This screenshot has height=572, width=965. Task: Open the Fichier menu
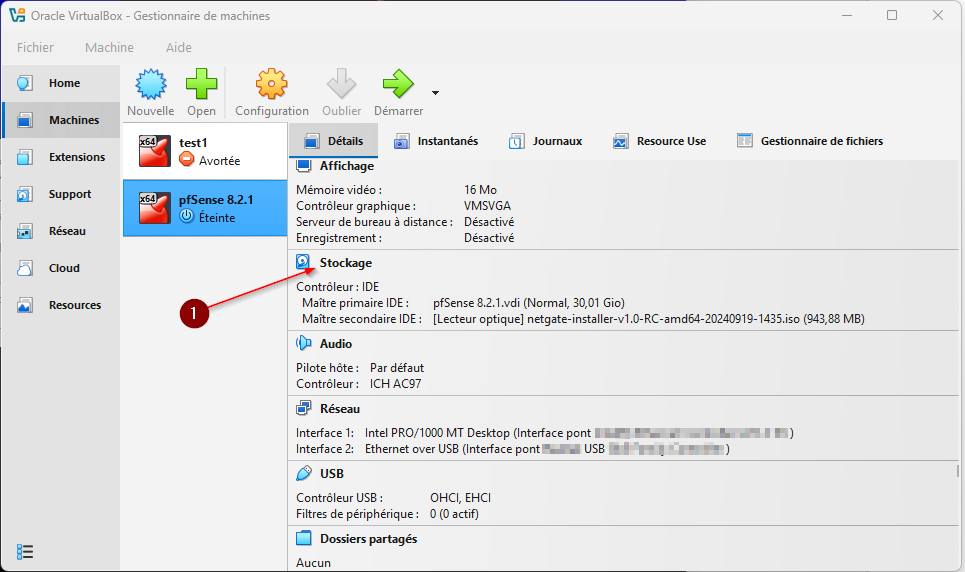pyautogui.click(x=36, y=47)
